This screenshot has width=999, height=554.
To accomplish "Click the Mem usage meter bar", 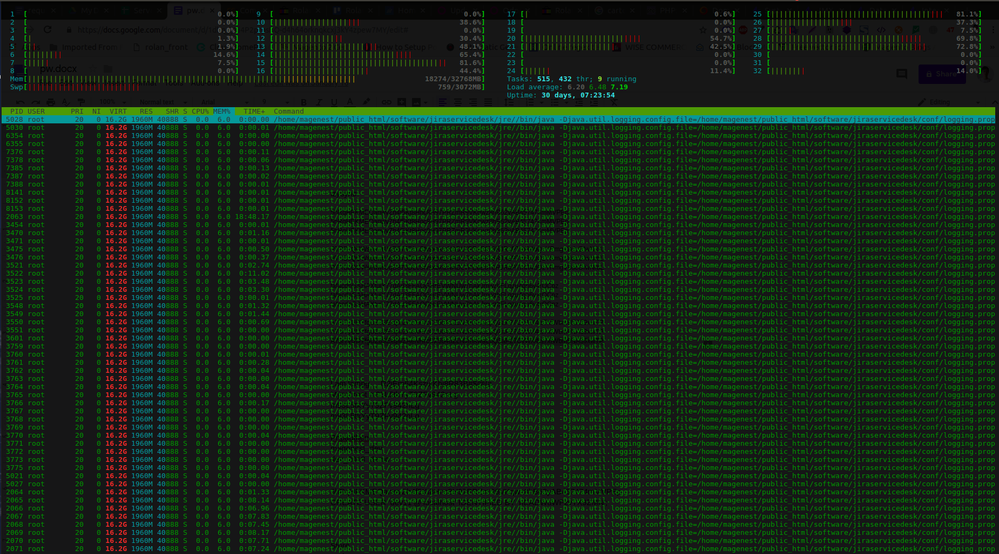I will (x=247, y=79).
